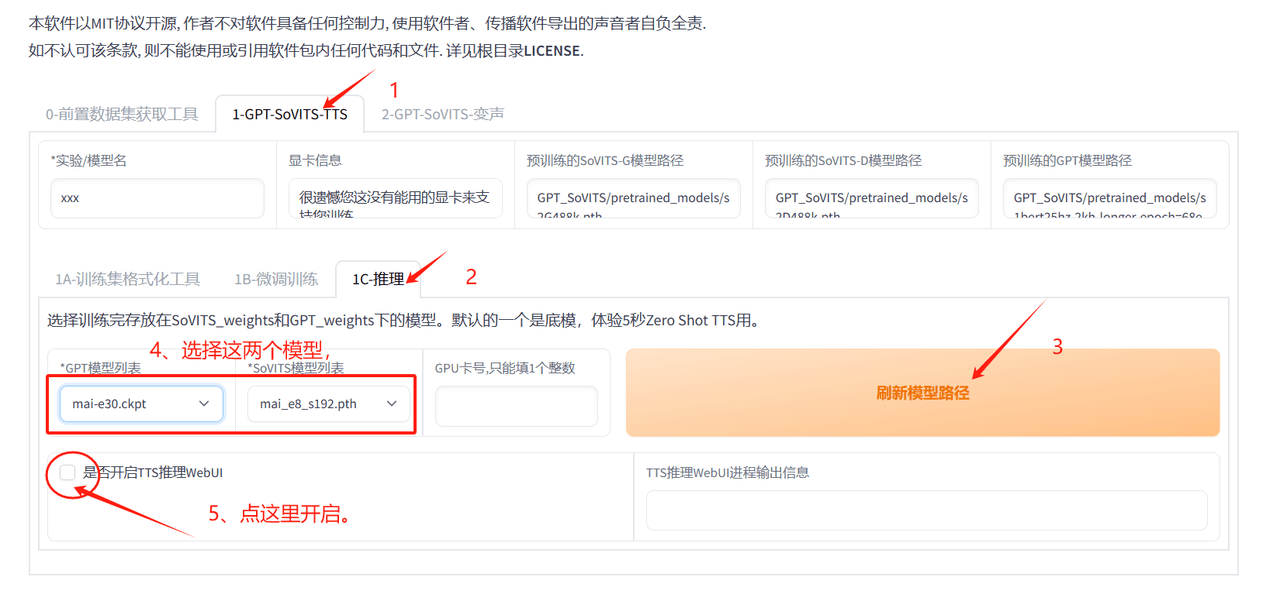Edit the 预训练的SoVITS-G模型路径 field

coord(633,198)
